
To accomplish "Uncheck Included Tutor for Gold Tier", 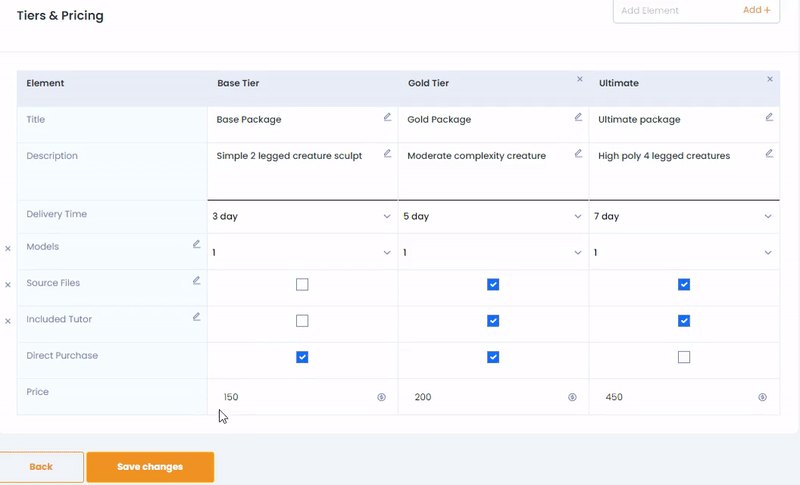I will (x=493, y=321).
